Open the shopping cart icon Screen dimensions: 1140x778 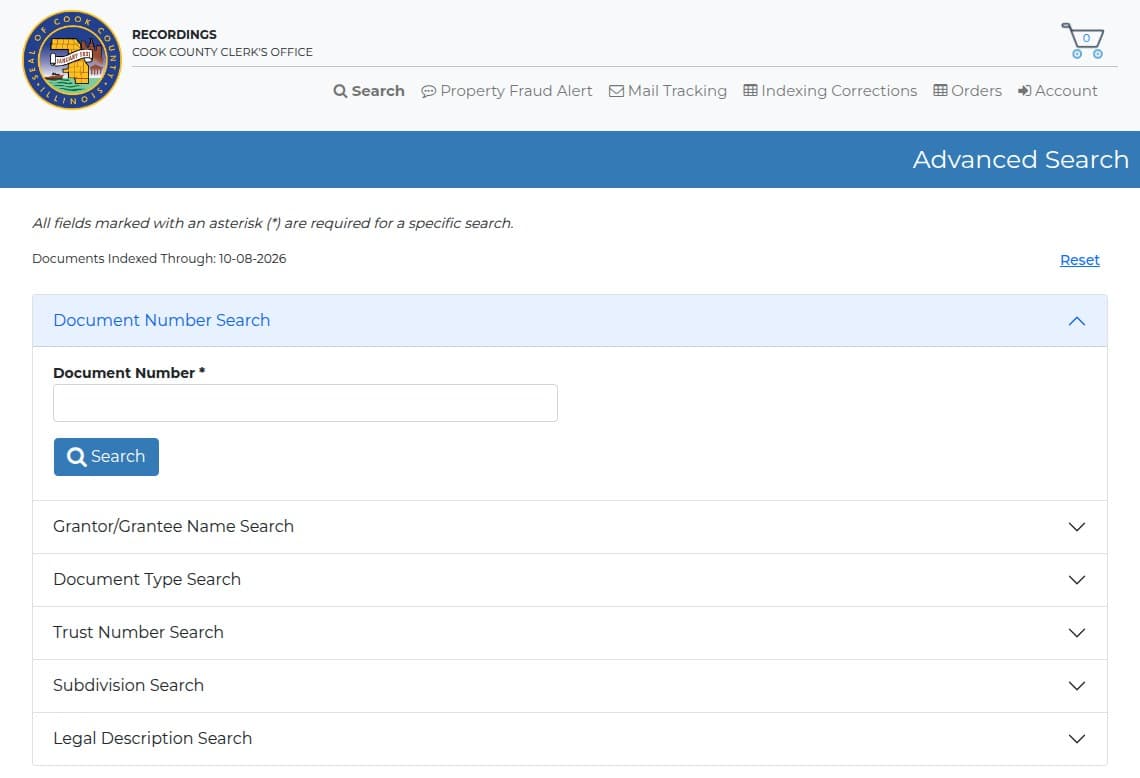tap(1083, 41)
